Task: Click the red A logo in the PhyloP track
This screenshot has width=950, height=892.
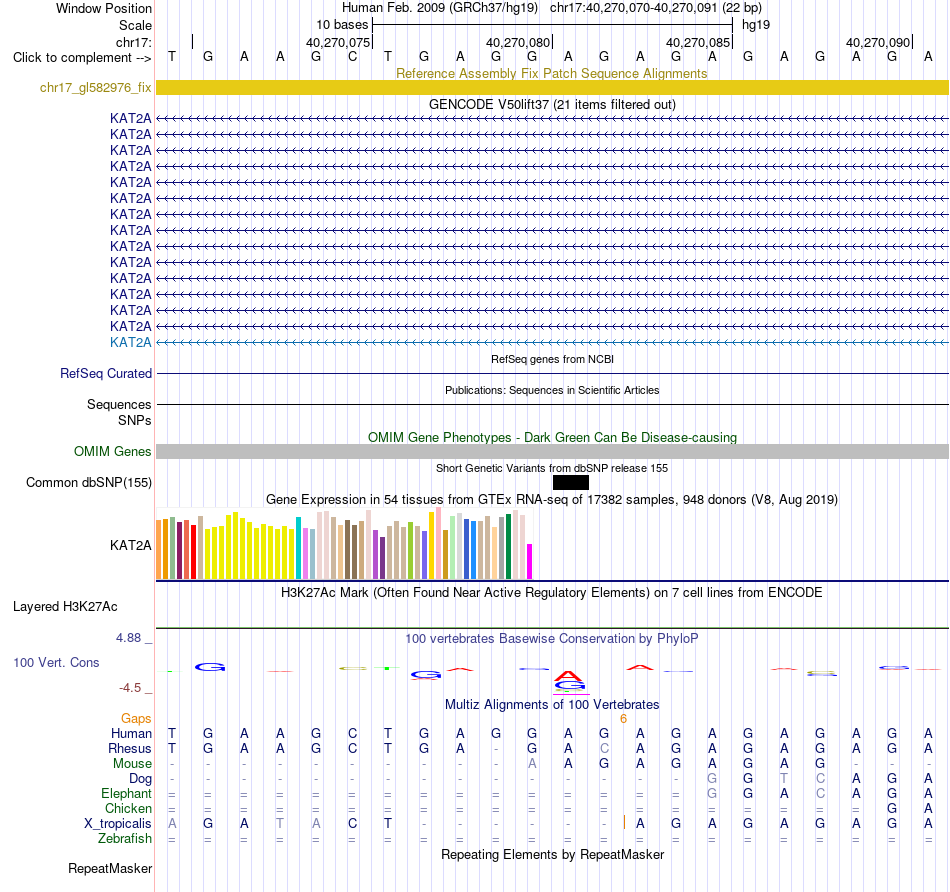Action: pos(568,676)
